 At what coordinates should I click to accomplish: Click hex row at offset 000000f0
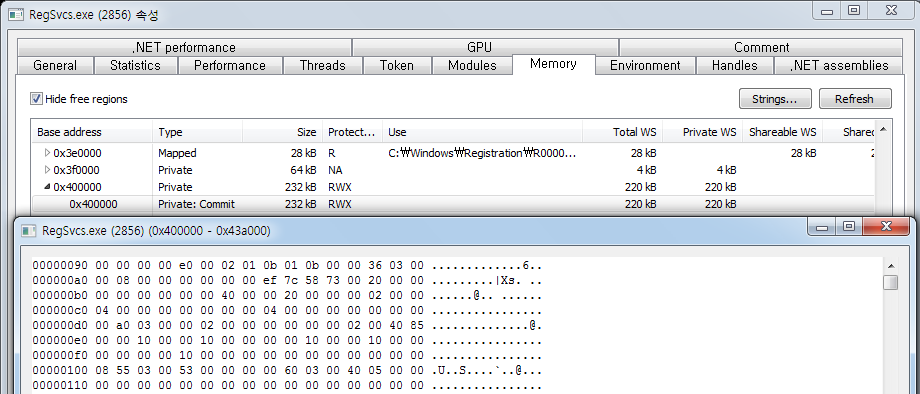point(287,355)
